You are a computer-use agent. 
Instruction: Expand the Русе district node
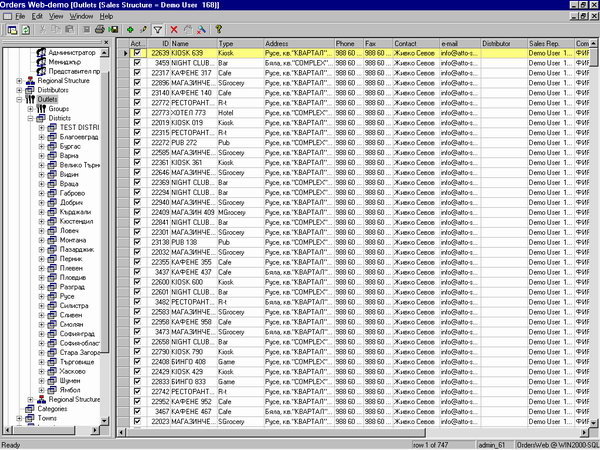[x=41, y=297]
